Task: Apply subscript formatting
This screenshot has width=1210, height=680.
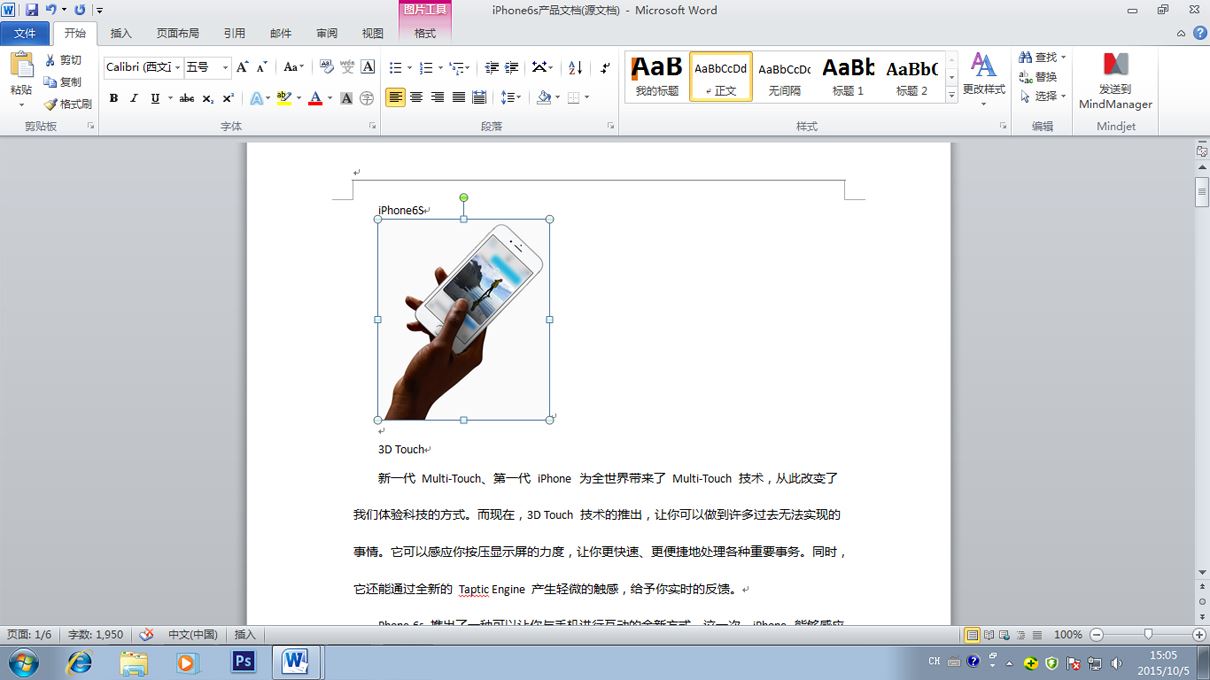Action: coord(208,98)
